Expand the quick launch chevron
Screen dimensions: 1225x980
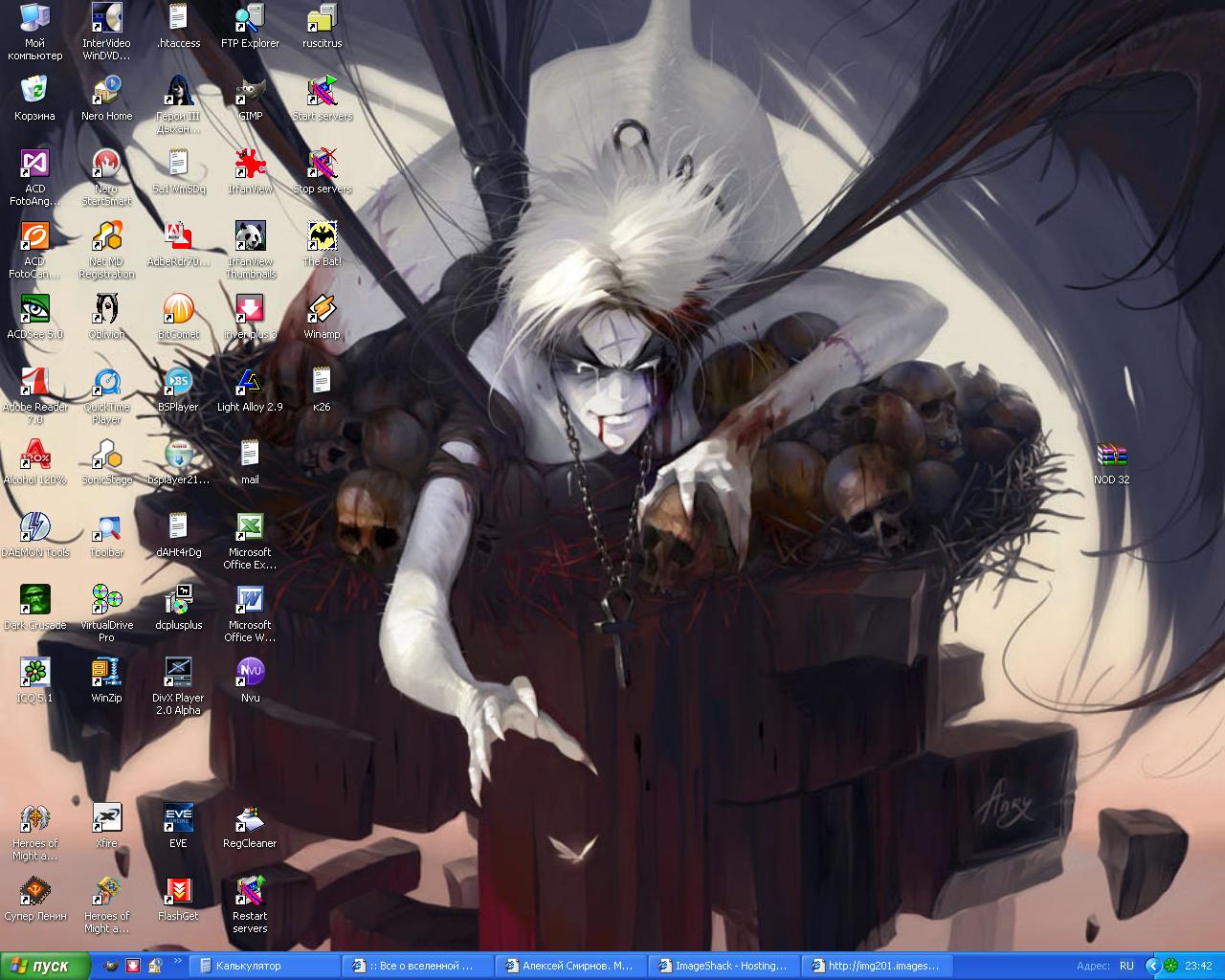pyautogui.click(x=178, y=962)
